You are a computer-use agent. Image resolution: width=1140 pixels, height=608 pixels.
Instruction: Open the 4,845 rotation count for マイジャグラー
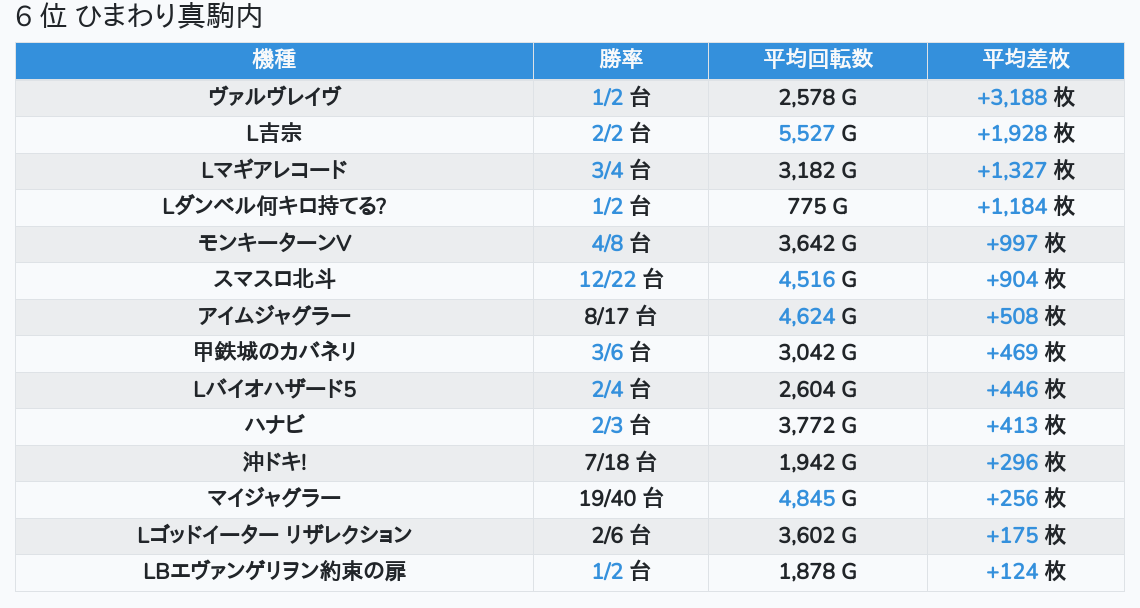806,498
